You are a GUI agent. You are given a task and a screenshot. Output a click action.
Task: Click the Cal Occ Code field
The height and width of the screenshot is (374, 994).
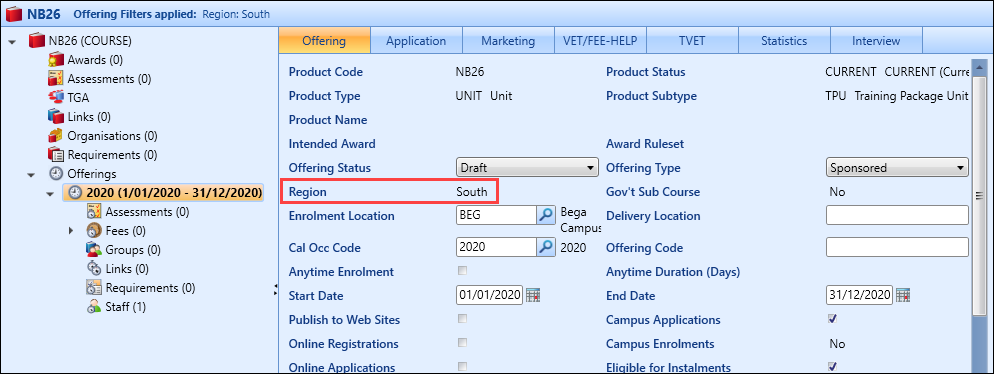tap(496, 247)
